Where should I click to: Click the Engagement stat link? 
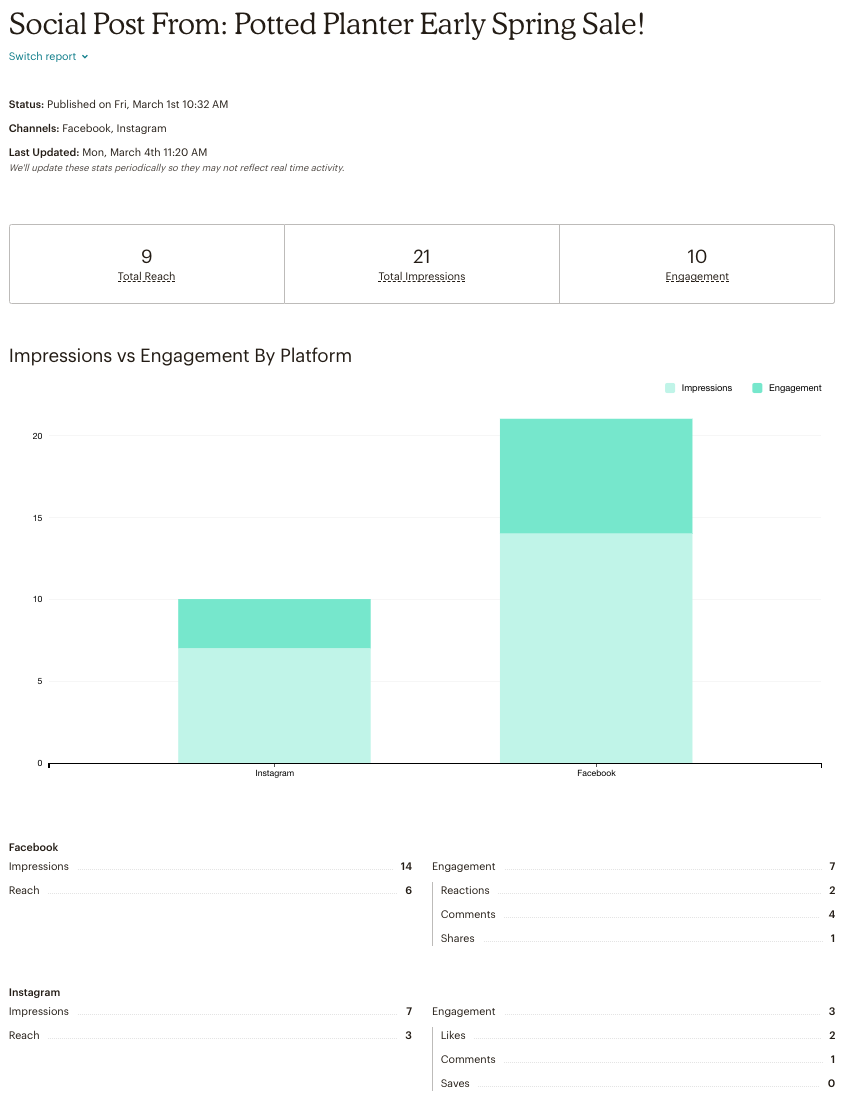click(x=697, y=276)
